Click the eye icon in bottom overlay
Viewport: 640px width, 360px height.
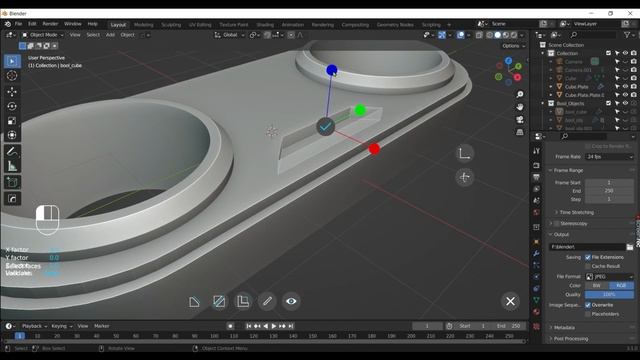(x=291, y=301)
